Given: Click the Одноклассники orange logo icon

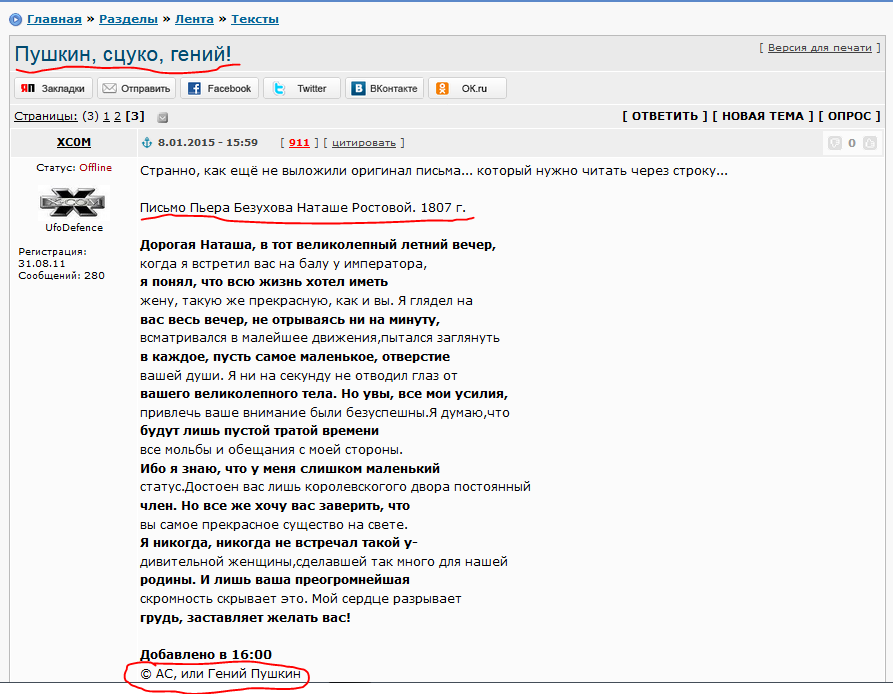Looking at the screenshot, I should [442, 88].
